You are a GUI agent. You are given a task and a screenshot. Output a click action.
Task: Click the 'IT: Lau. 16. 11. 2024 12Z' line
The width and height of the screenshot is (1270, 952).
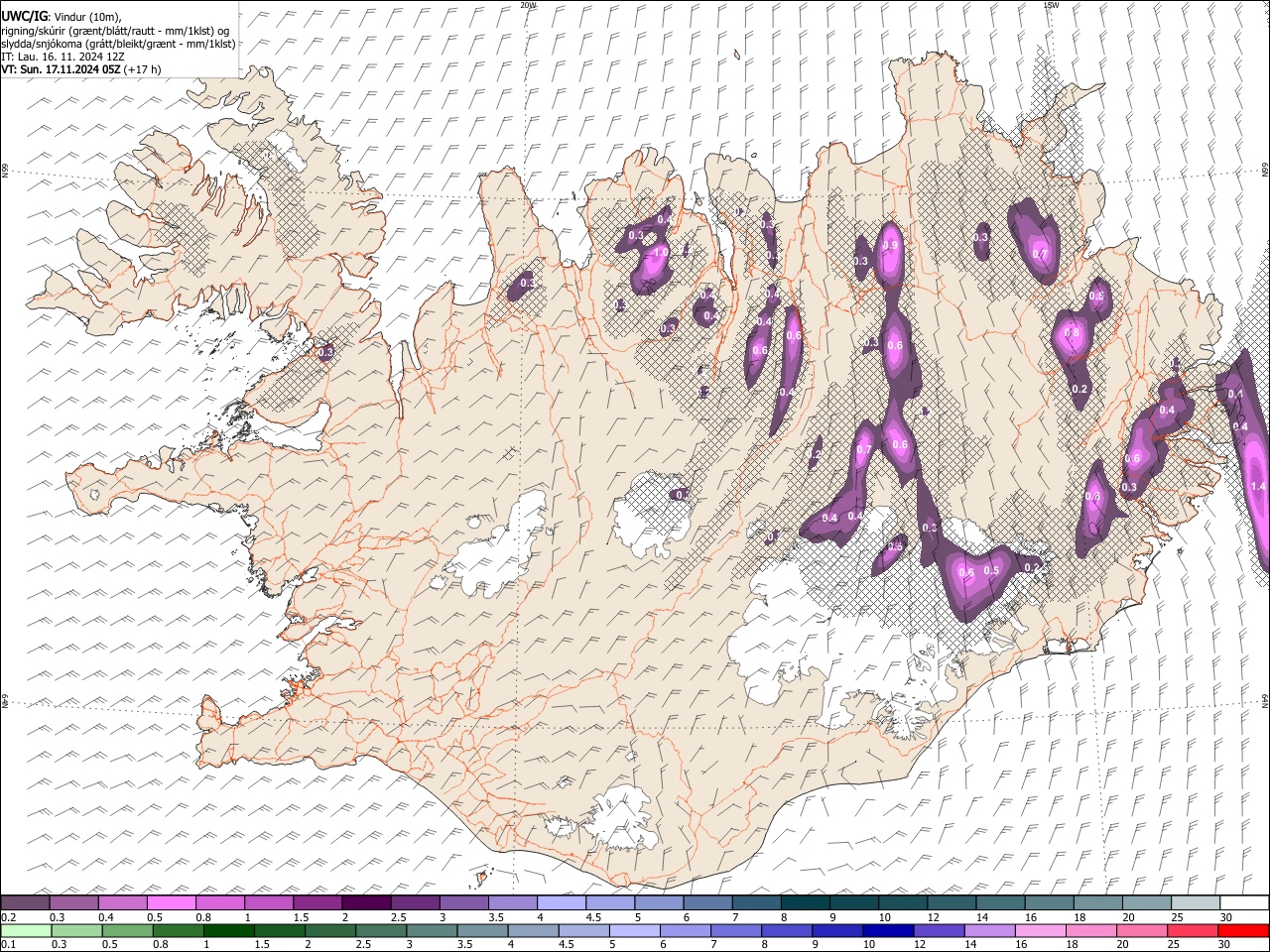63,57
